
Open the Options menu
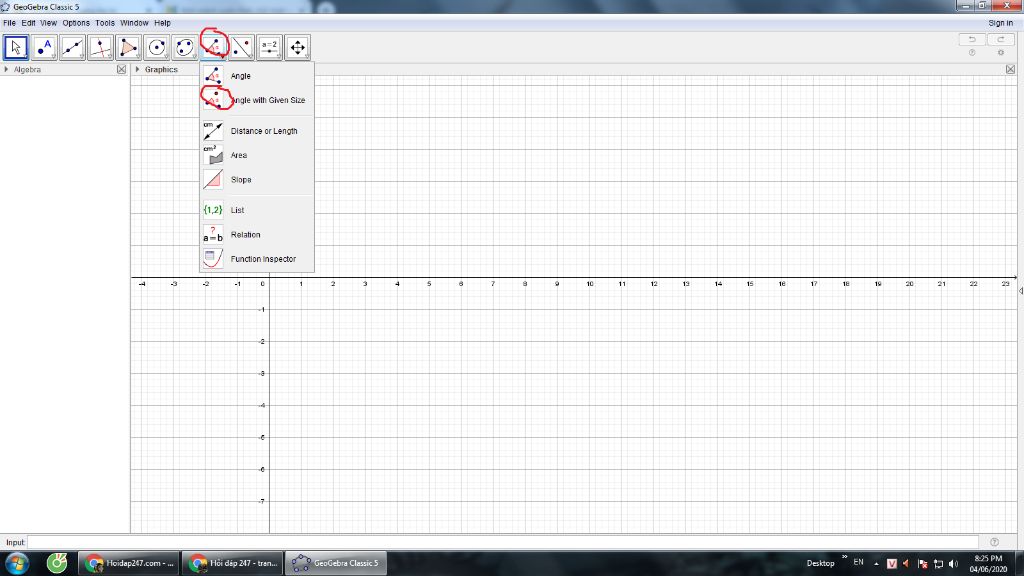pos(76,23)
